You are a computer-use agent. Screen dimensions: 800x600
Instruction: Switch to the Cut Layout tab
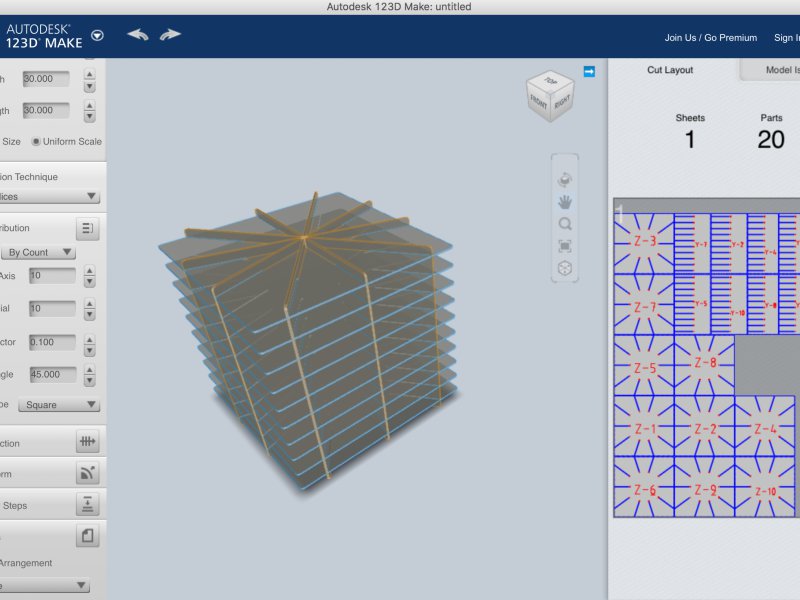click(670, 70)
